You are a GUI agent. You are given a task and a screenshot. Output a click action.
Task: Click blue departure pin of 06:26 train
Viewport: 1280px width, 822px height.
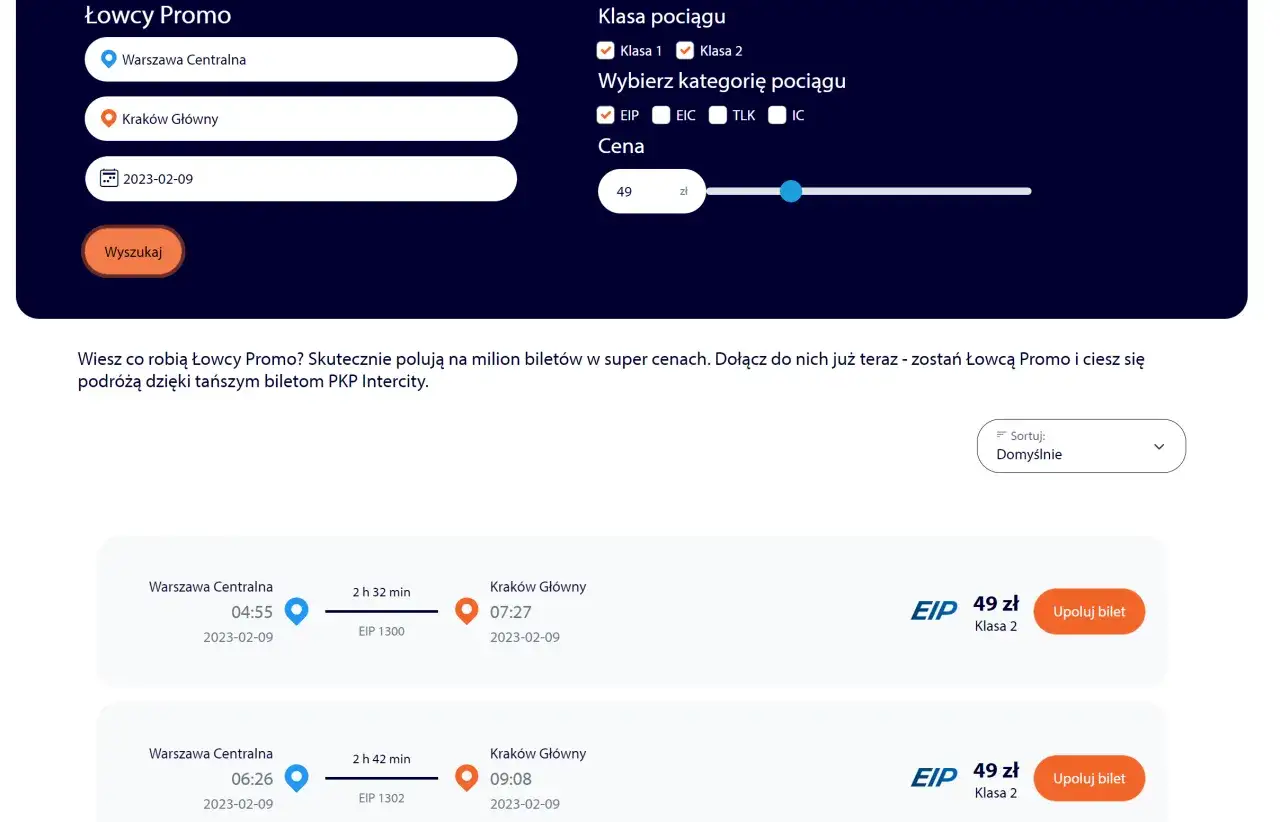296,778
